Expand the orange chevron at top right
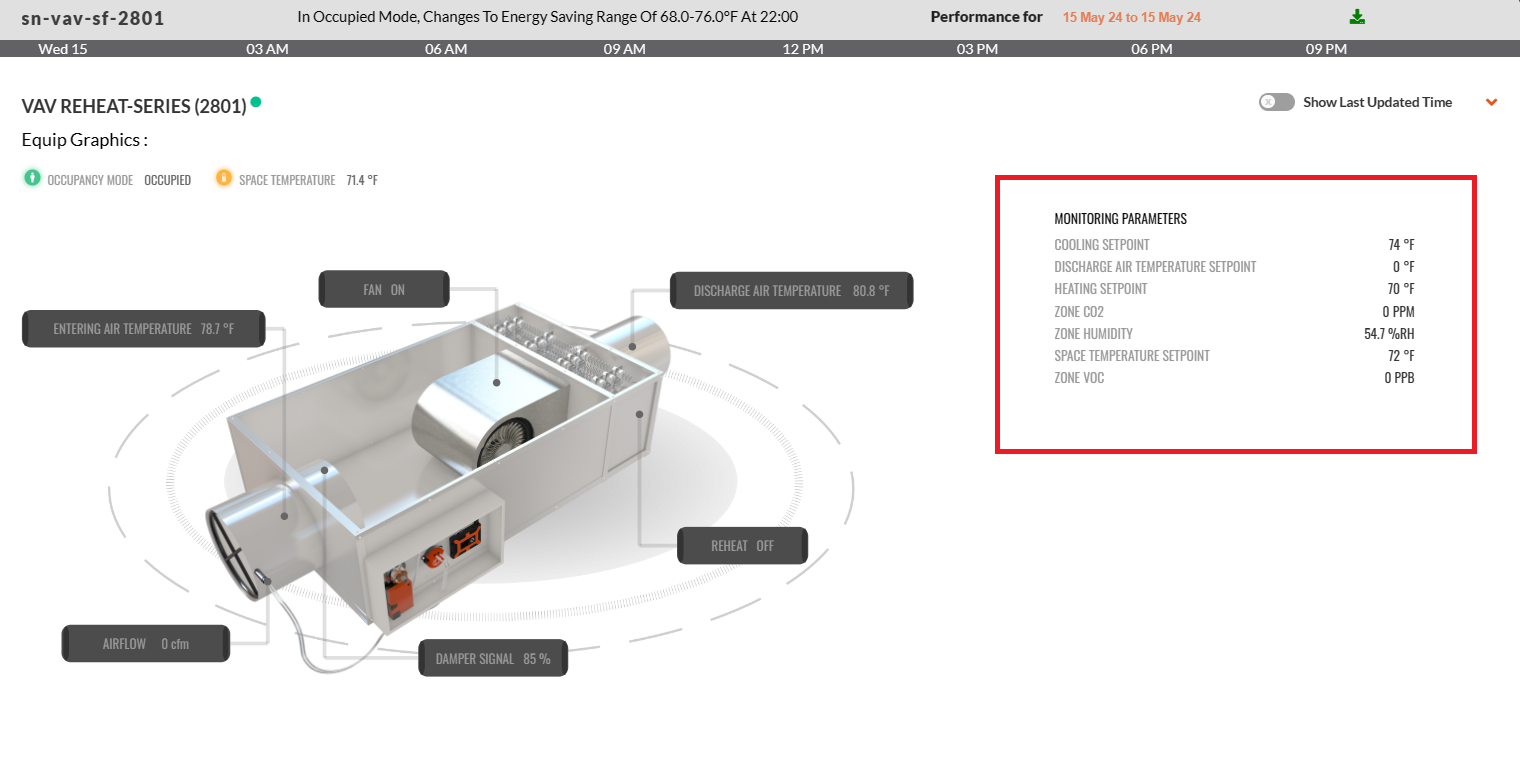The height and width of the screenshot is (758, 1520). [x=1491, y=102]
